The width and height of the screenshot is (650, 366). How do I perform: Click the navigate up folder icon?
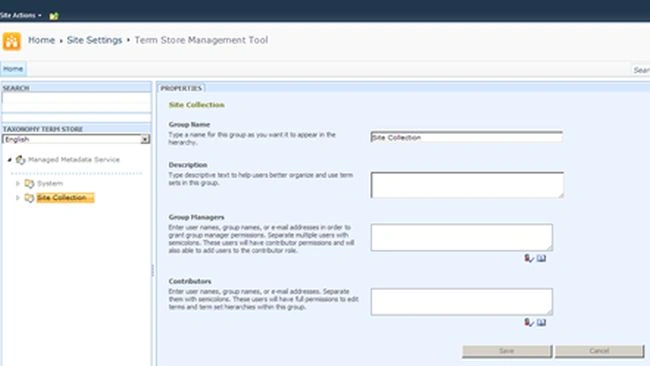pyautogui.click(x=54, y=16)
